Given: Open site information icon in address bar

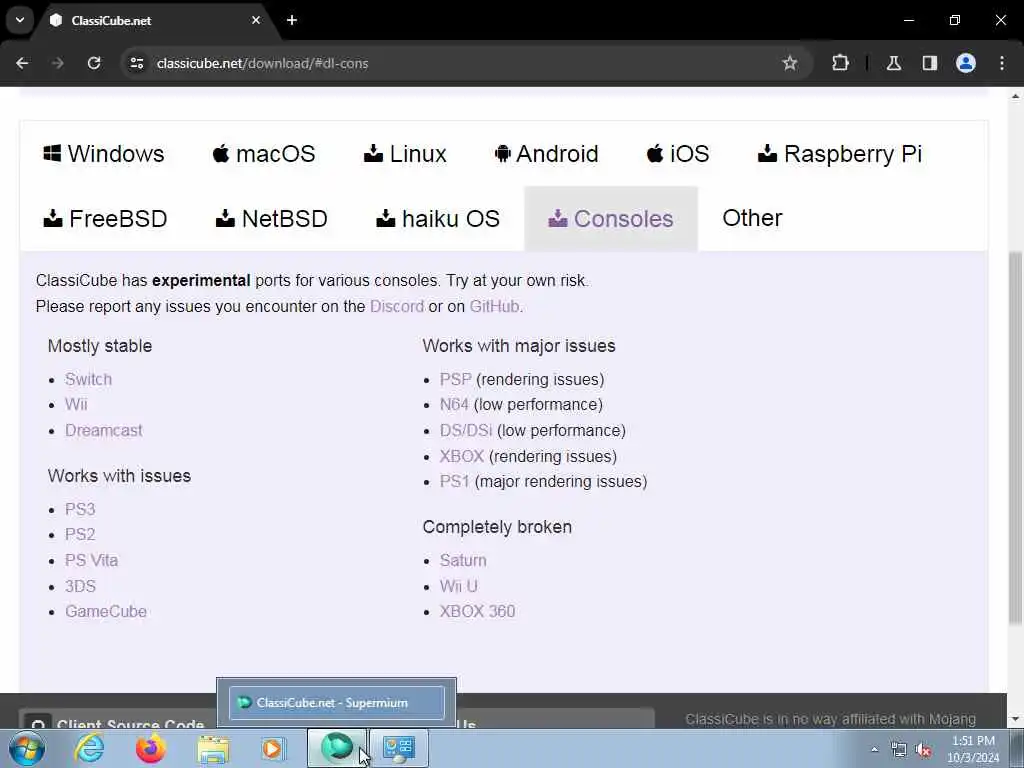Looking at the screenshot, I should click(136, 63).
